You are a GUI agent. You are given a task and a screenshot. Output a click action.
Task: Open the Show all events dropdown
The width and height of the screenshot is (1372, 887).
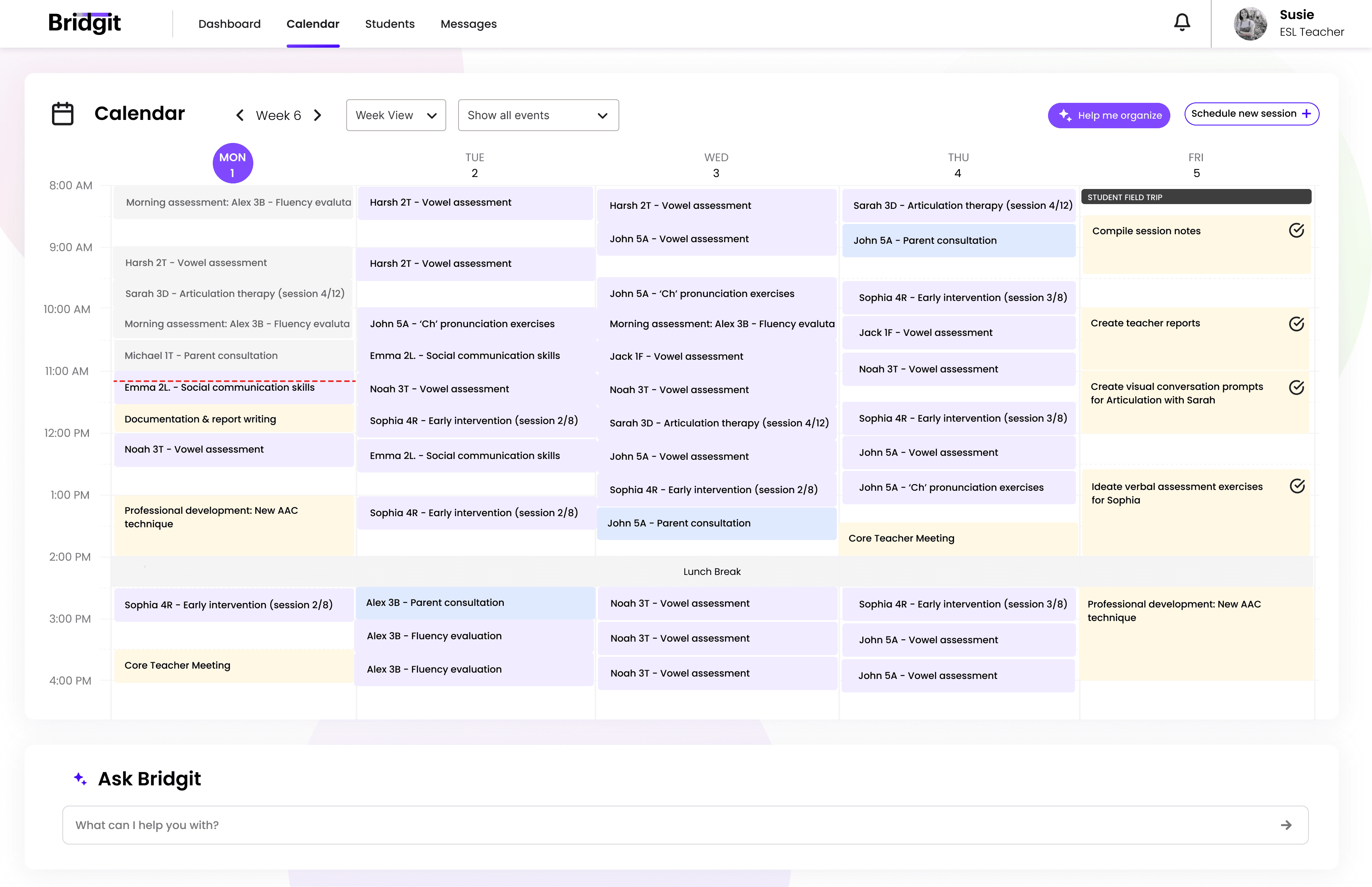click(x=538, y=115)
